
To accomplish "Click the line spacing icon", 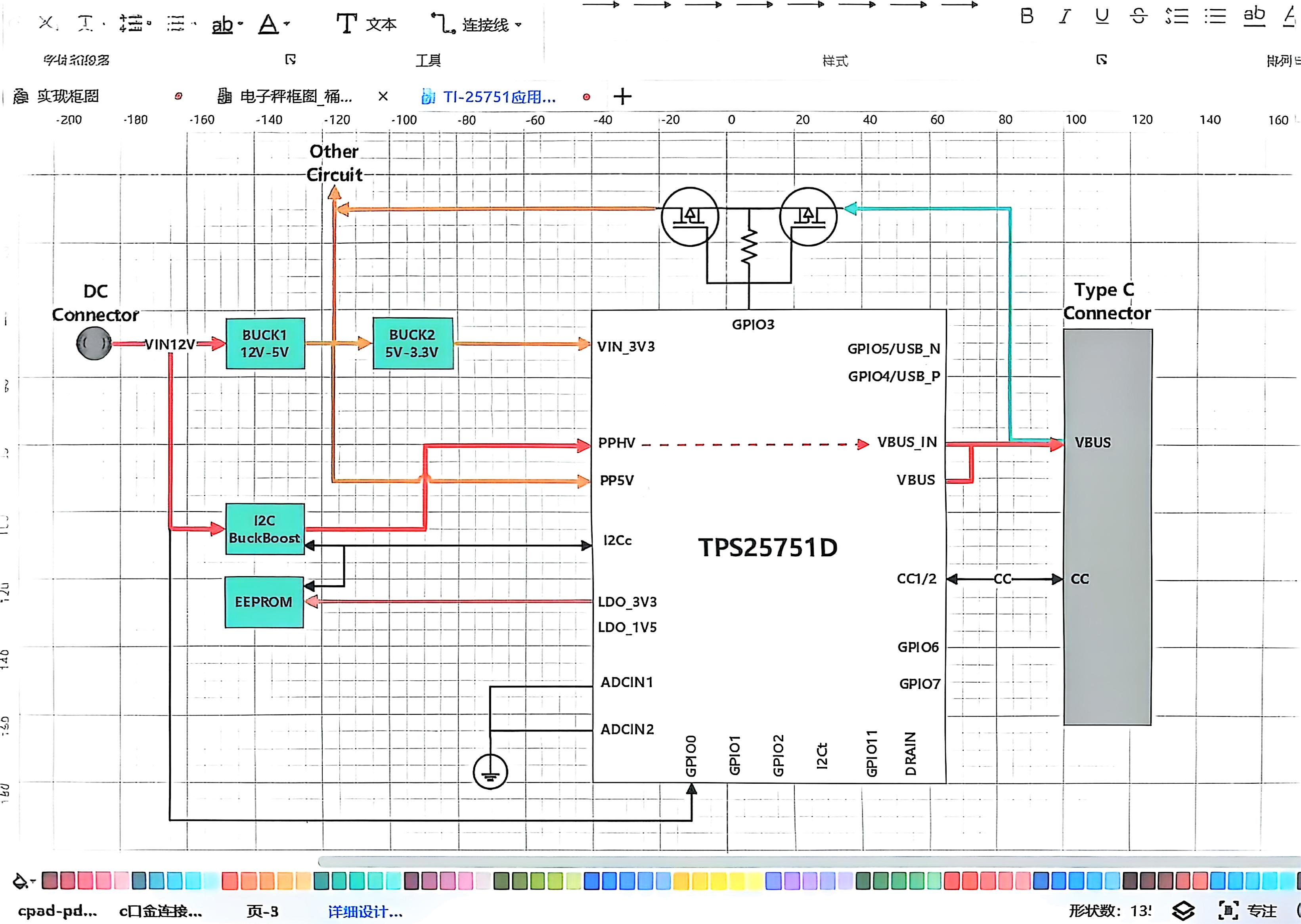I will [132, 23].
